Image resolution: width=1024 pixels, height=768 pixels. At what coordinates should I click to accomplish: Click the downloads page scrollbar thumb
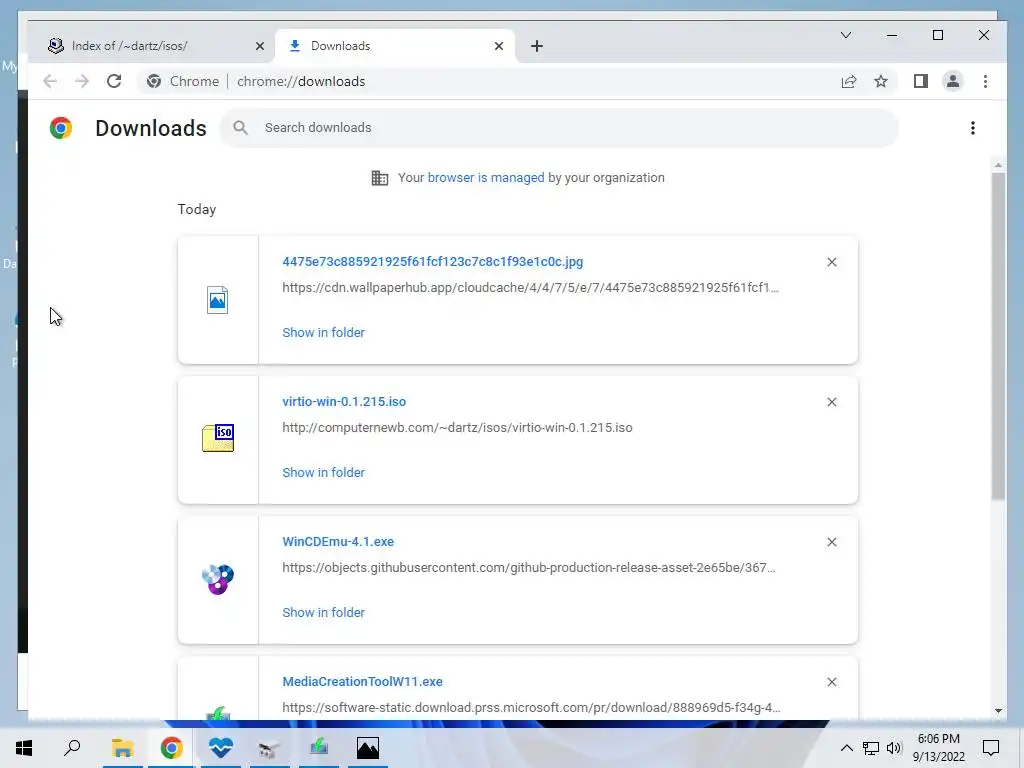pyautogui.click(x=998, y=336)
